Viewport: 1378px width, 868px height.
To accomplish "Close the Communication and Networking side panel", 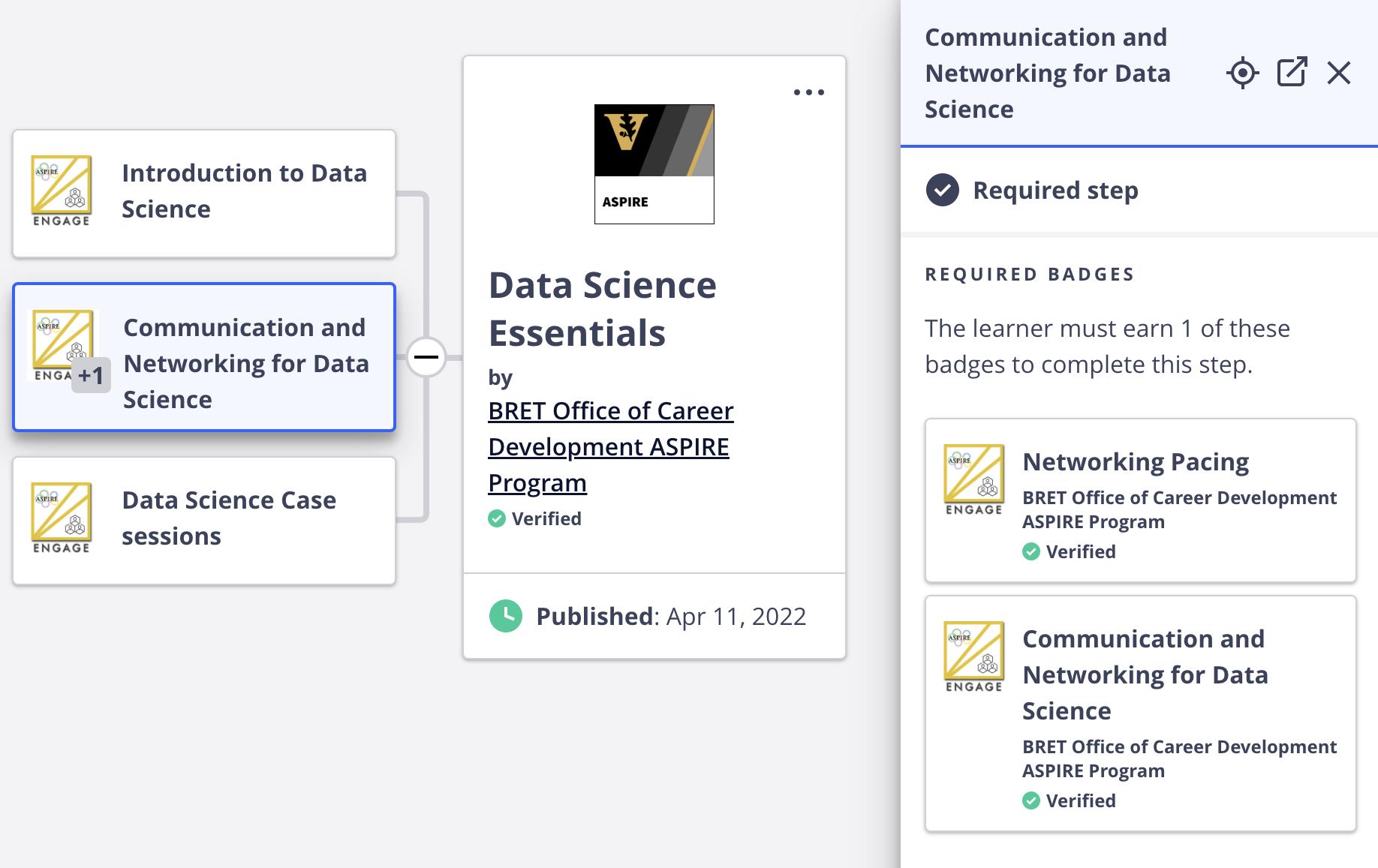I will click(x=1338, y=73).
